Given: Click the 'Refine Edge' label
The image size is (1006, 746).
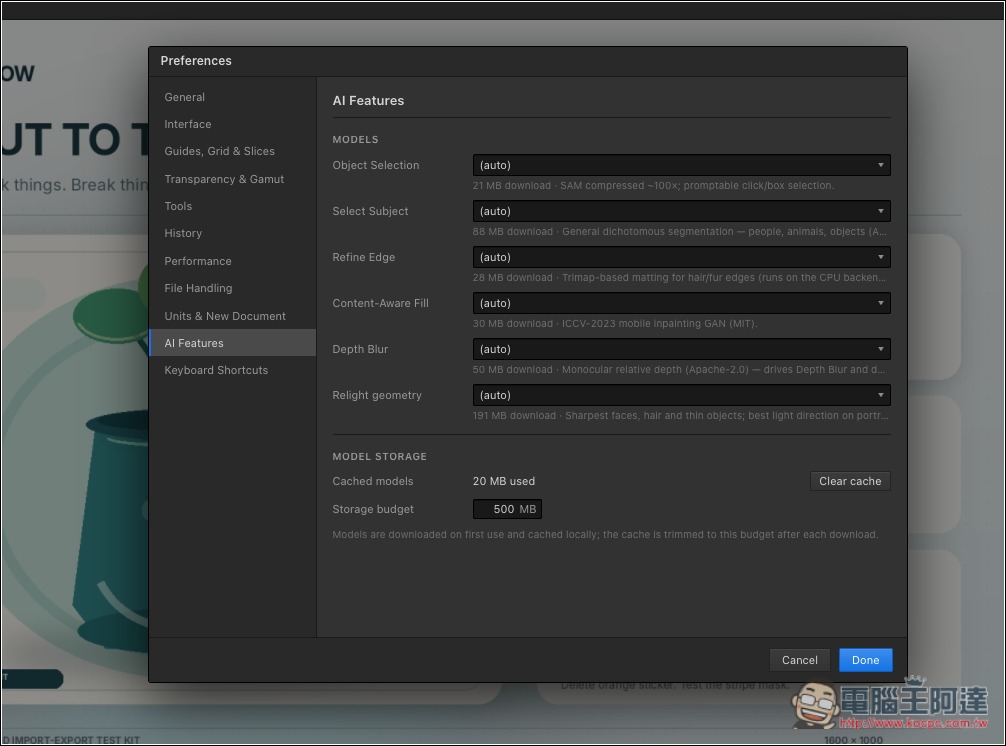Looking at the screenshot, I should [364, 257].
